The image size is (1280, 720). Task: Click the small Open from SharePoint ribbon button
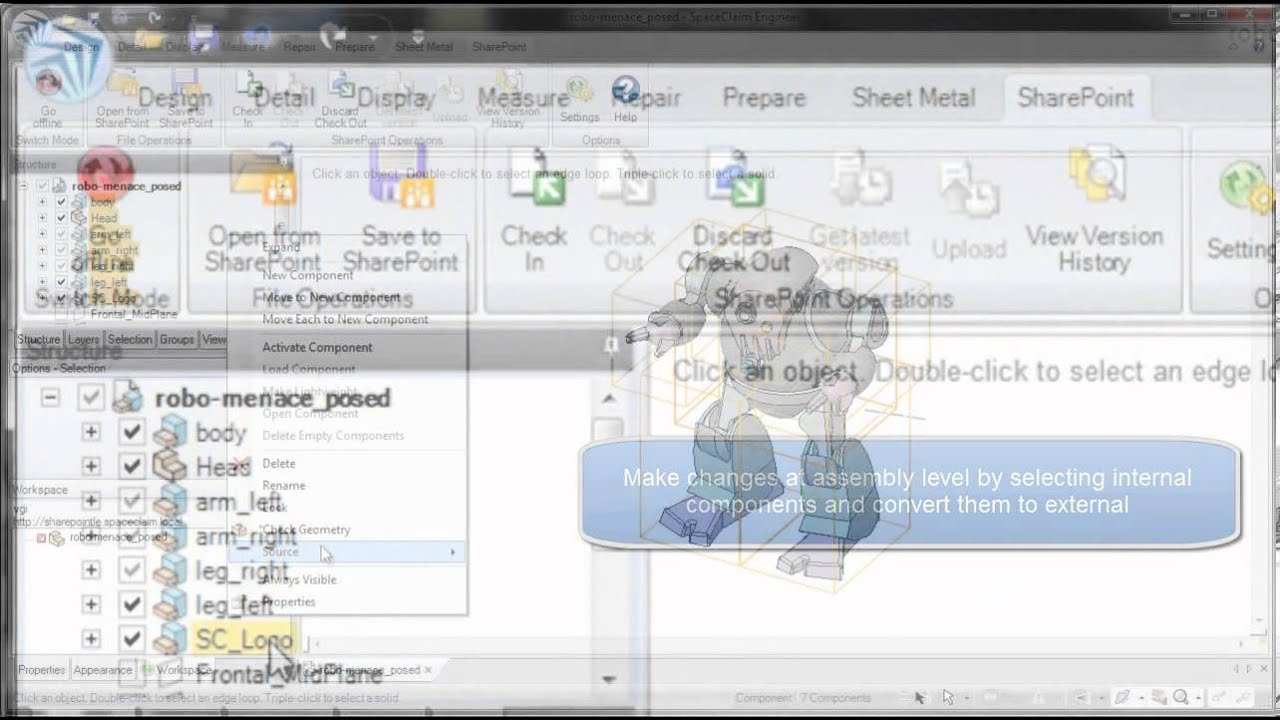(x=122, y=100)
